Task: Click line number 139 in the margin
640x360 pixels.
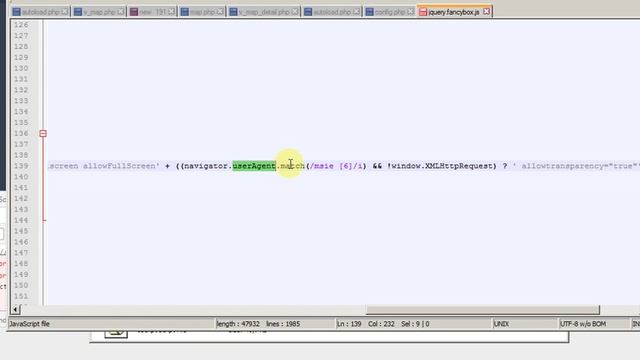Action: coord(21,166)
